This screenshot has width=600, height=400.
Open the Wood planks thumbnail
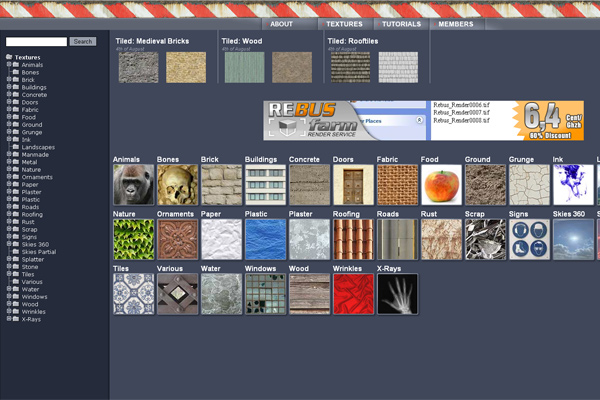tap(310, 294)
